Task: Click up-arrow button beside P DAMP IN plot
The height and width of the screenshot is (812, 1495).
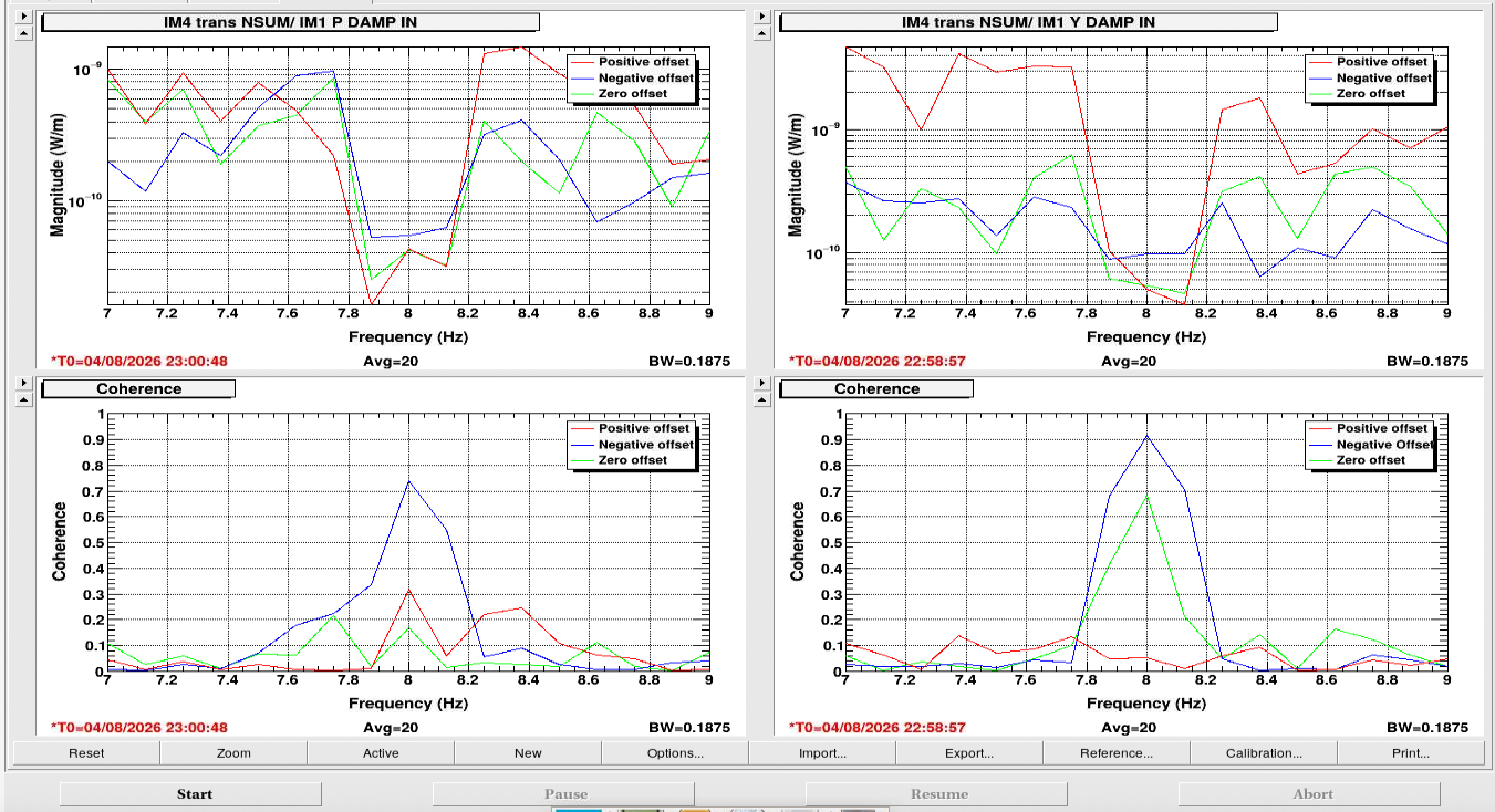Action: pos(23,33)
